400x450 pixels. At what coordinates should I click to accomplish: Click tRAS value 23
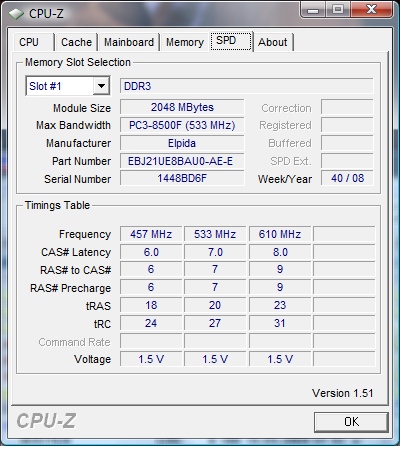click(280, 305)
